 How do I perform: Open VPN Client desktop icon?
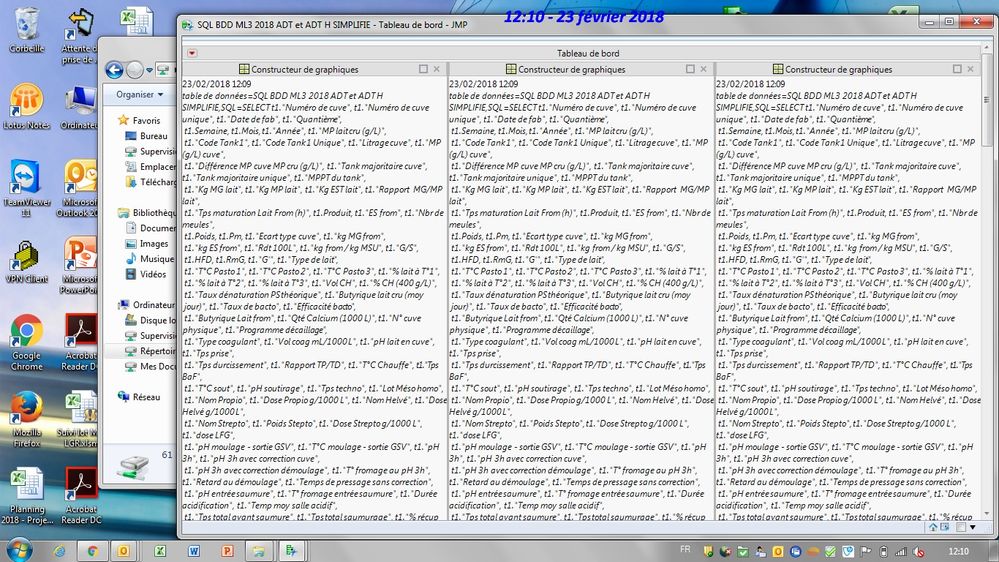(27, 261)
